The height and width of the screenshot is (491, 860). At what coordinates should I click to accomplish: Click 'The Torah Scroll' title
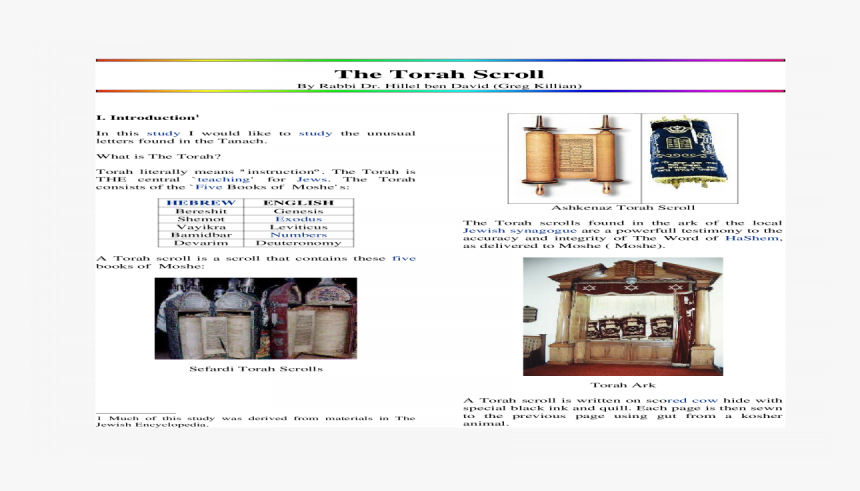click(x=439, y=74)
